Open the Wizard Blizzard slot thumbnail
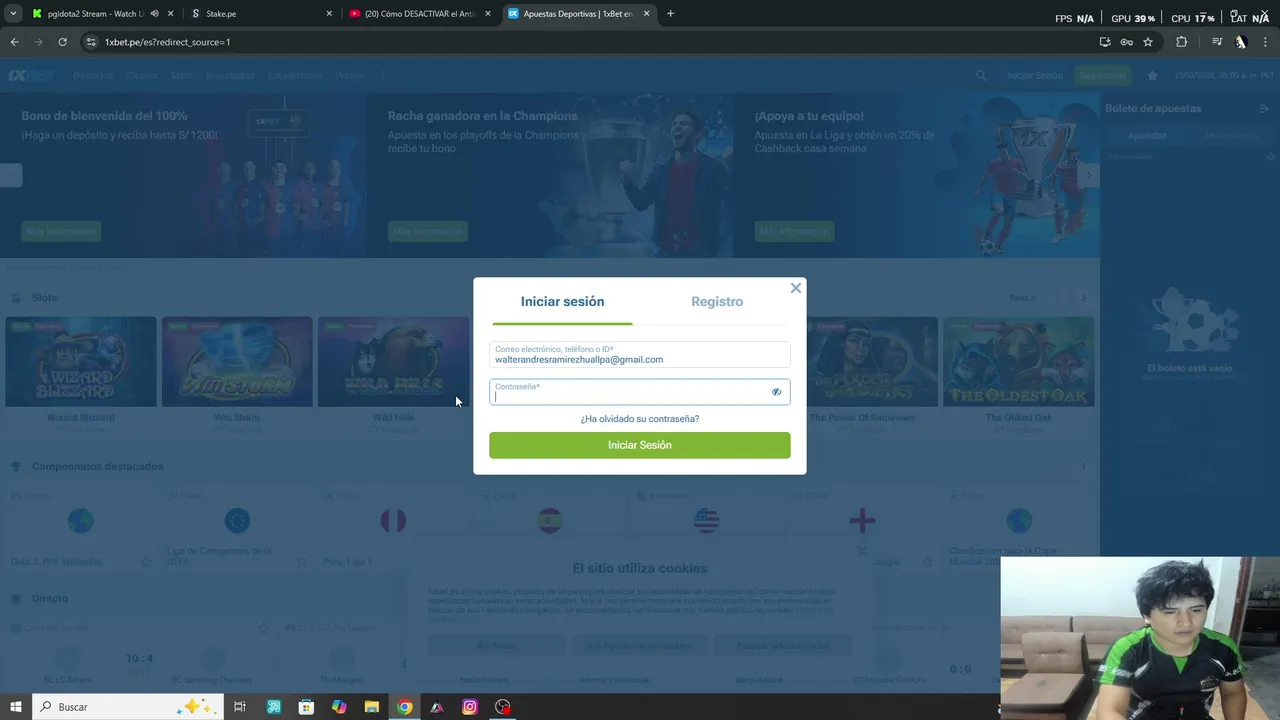 (x=81, y=362)
